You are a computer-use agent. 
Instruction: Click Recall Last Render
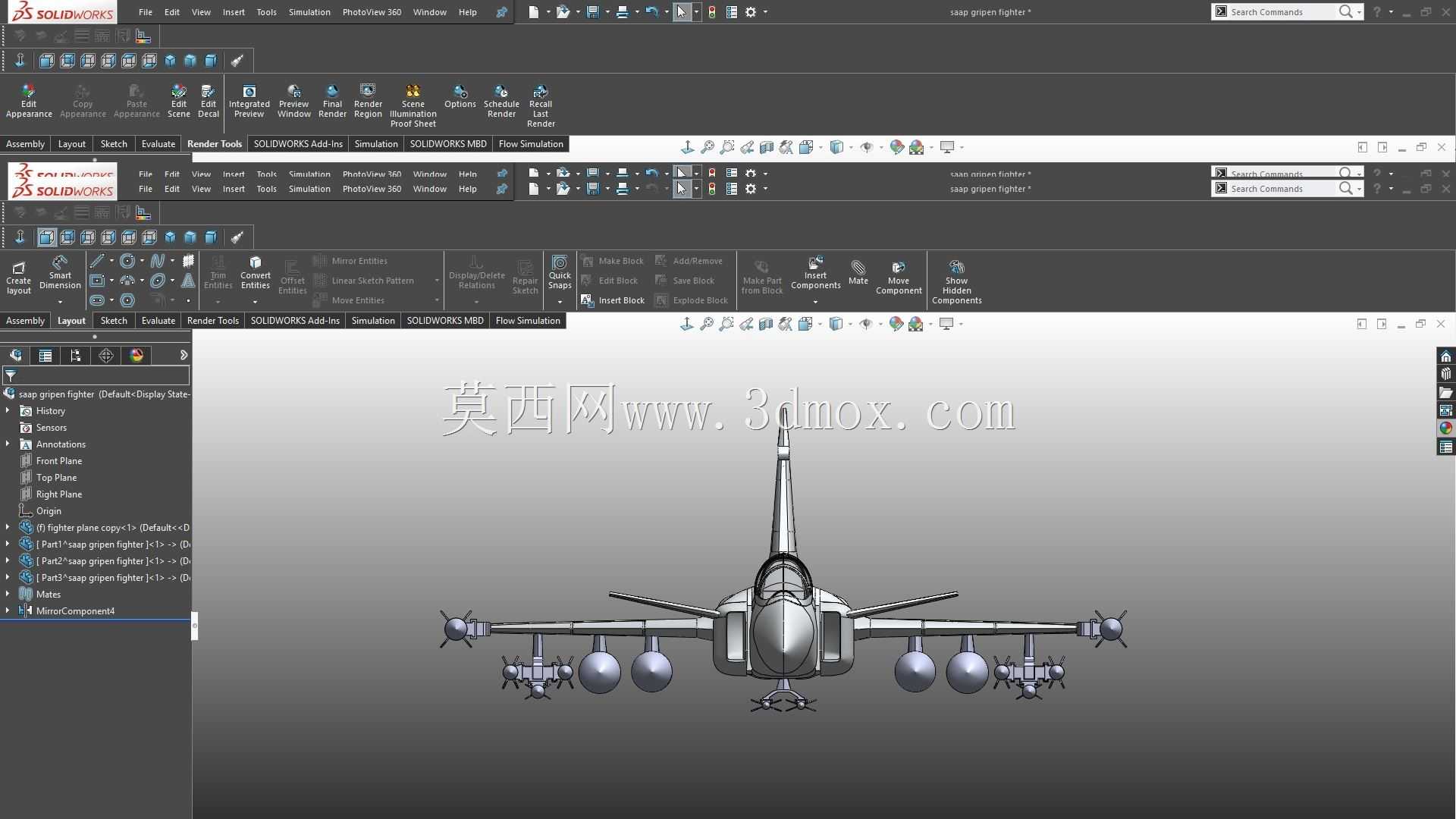pyautogui.click(x=541, y=106)
